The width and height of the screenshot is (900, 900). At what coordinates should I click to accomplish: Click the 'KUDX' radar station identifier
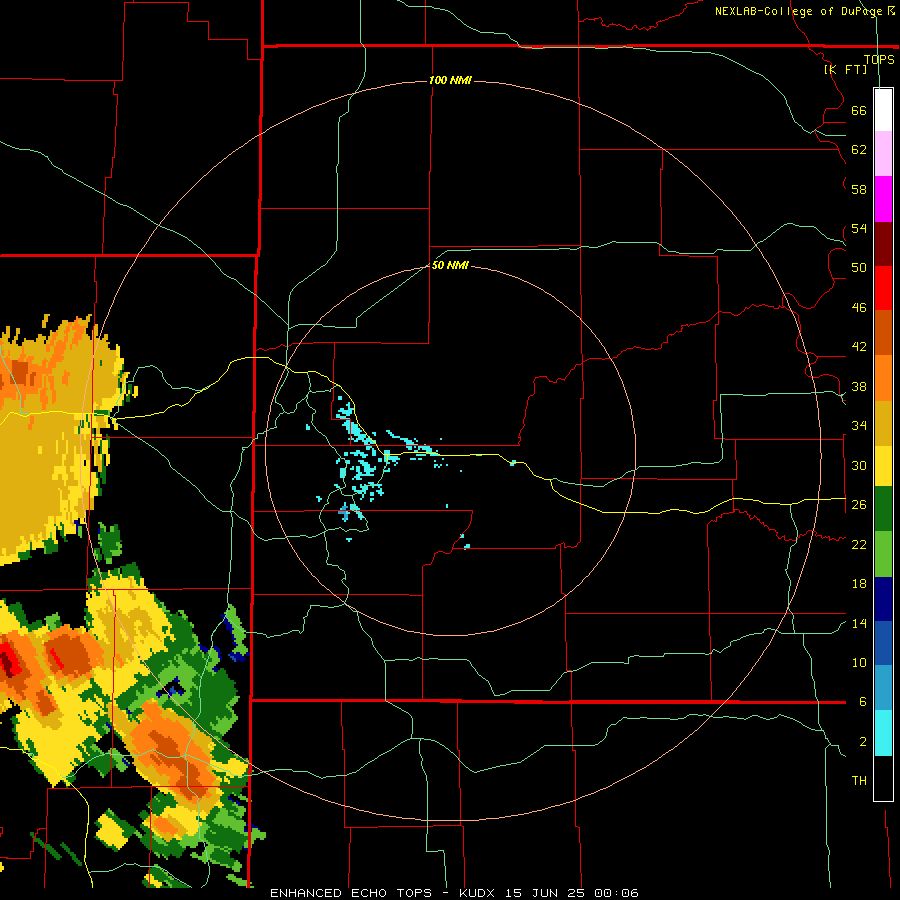pos(476,893)
